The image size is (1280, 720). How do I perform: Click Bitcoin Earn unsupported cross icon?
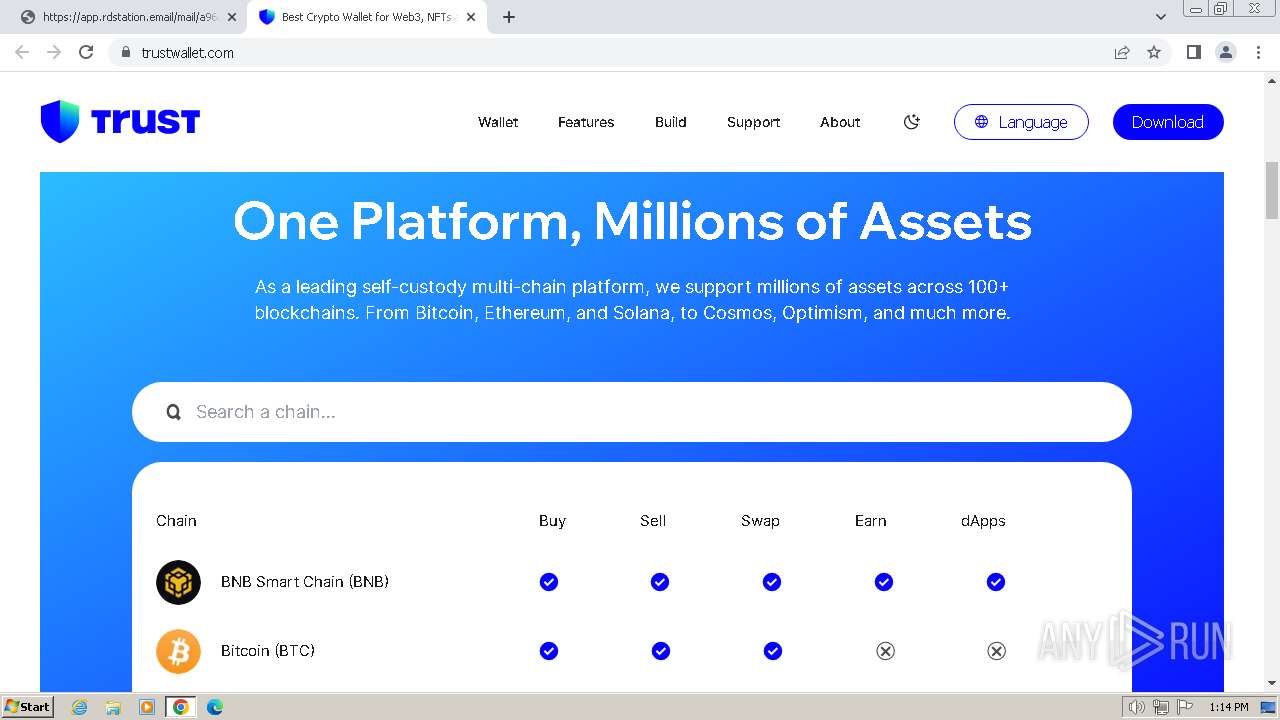click(885, 651)
